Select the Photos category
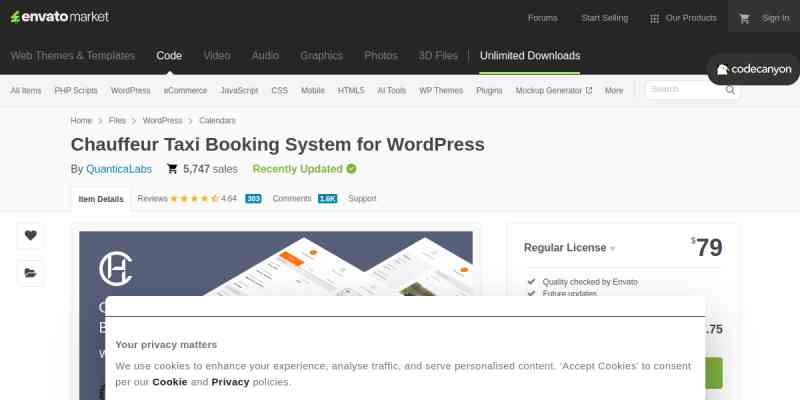 [381, 56]
